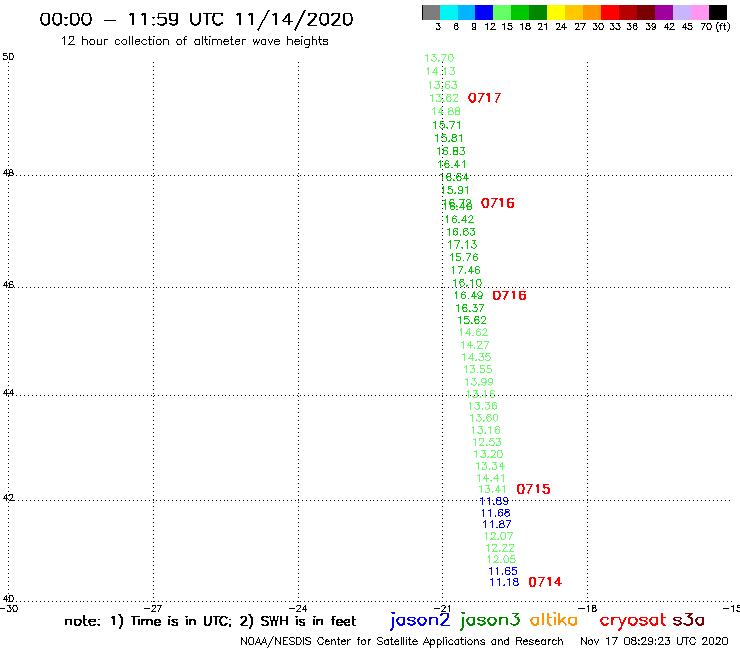
Task: Click the blue wave height value 11.87
Action: click(496, 524)
